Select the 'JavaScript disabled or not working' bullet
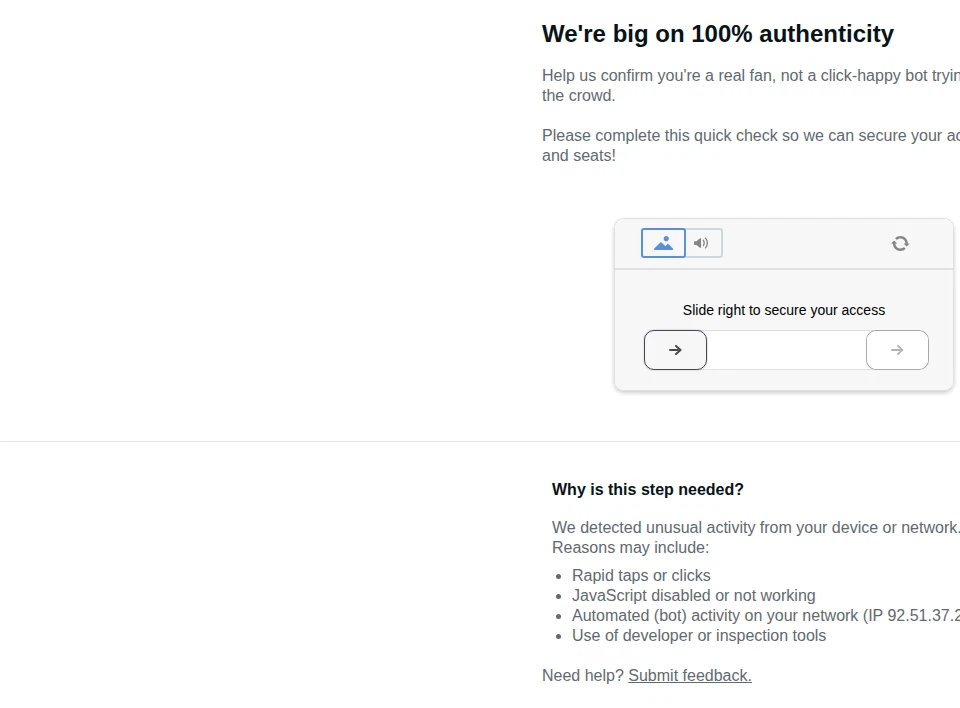960x708 pixels. point(694,595)
